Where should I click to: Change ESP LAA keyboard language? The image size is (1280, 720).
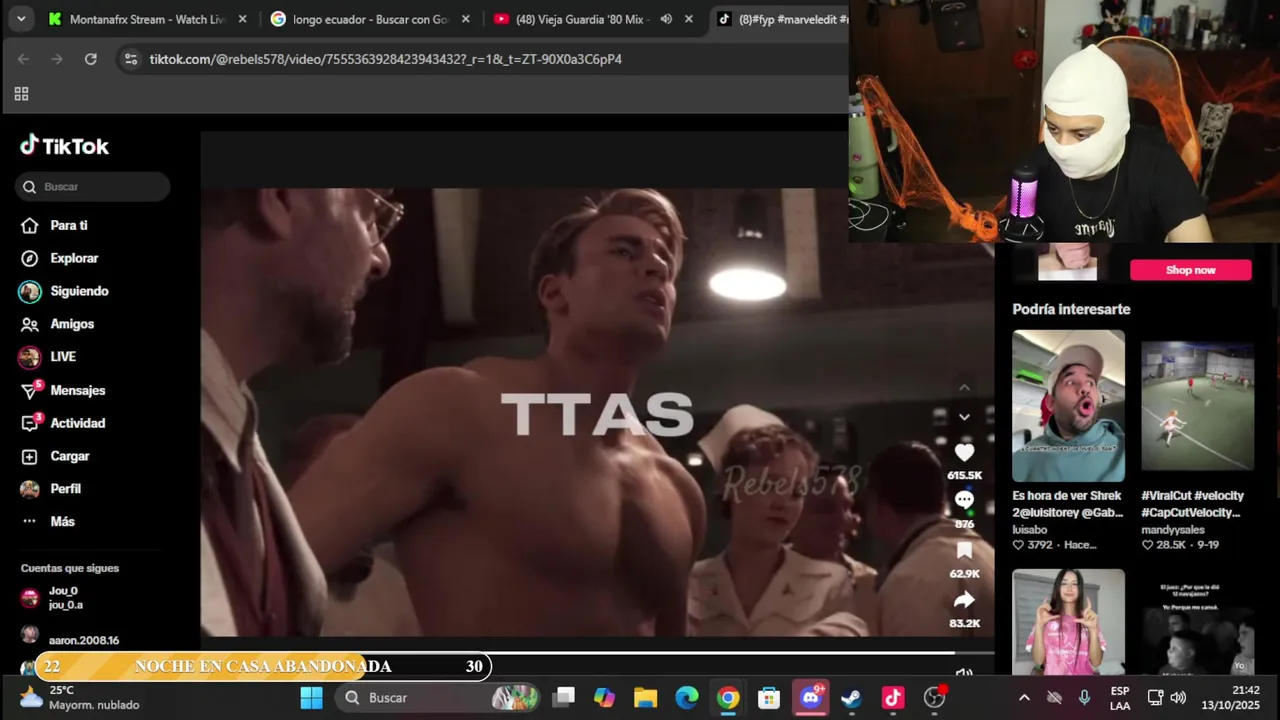tap(1120, 698)
